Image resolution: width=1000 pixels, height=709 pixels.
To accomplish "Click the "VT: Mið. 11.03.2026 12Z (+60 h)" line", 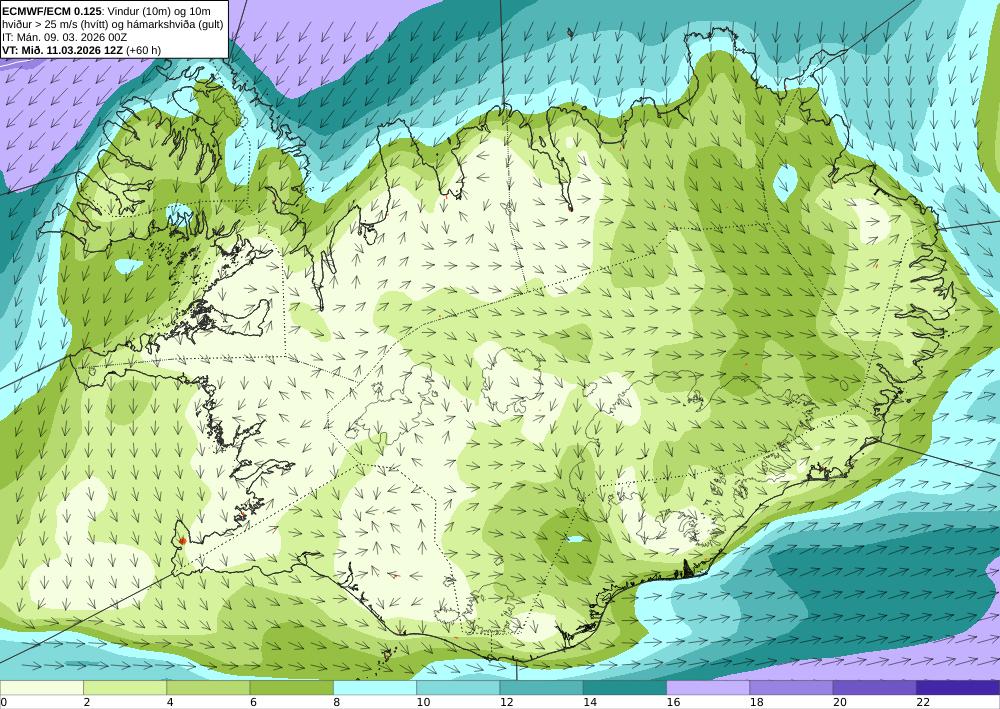I will click(82, 50).
